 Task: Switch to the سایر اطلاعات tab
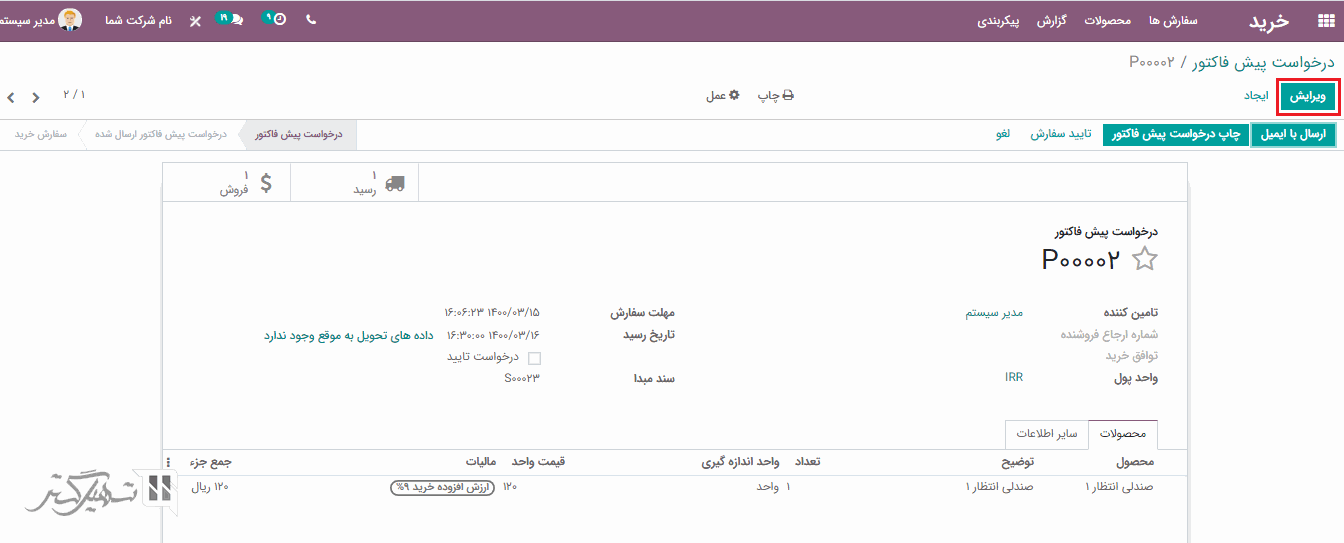click(1046, 434)
